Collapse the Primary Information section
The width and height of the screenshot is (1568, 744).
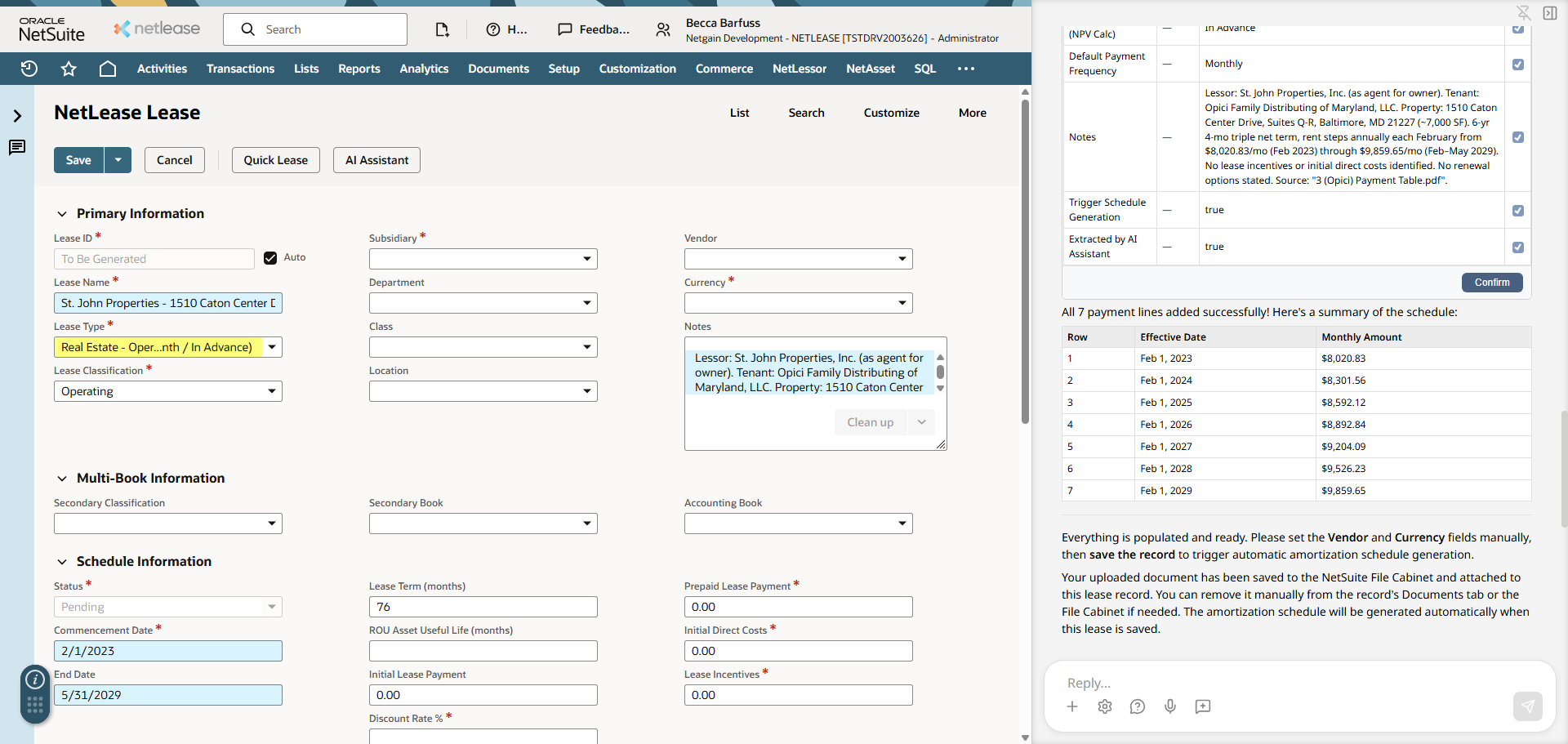[62, 214]
